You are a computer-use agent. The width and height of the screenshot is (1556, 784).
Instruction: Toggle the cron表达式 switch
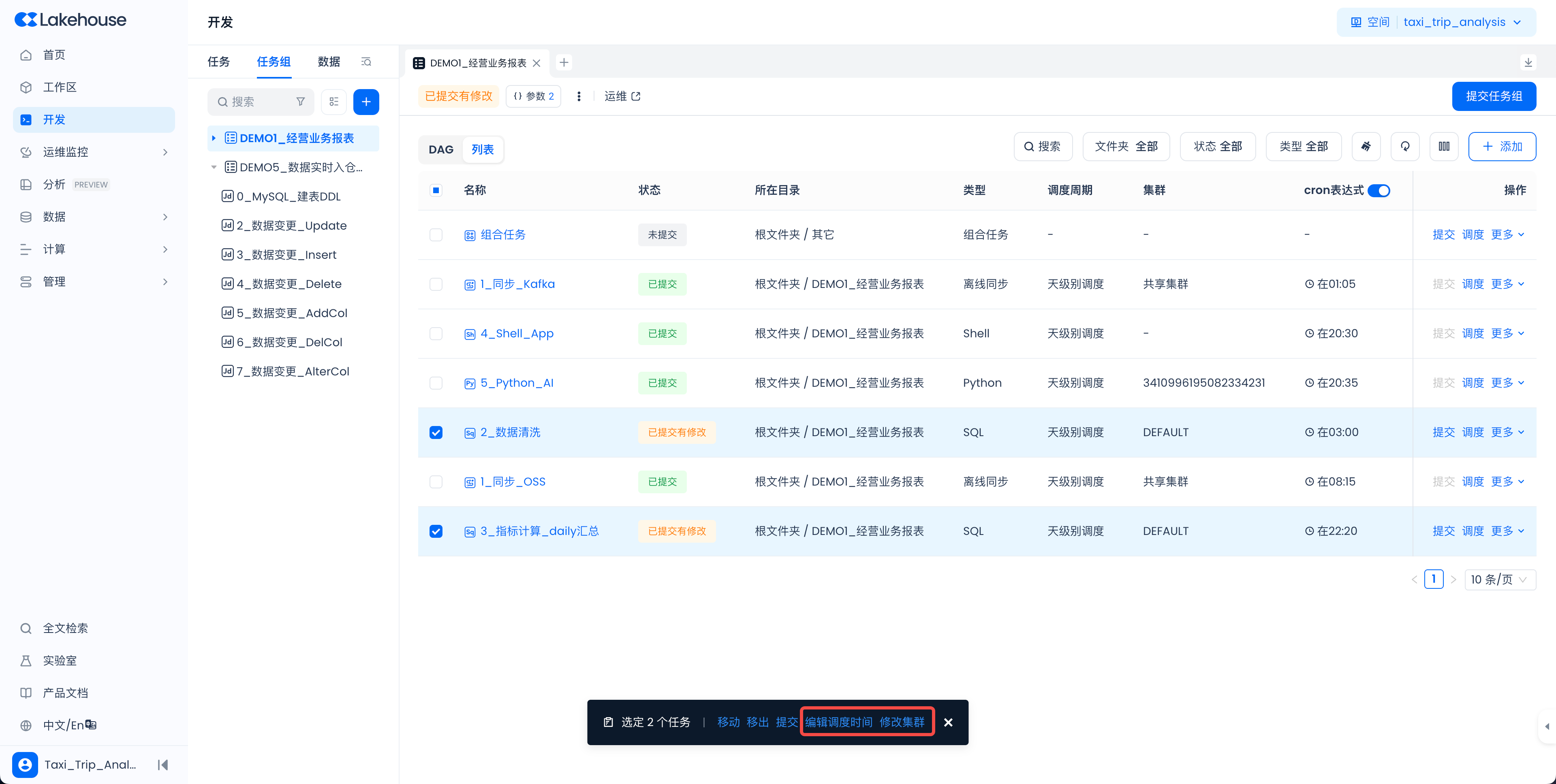coord(1379,191)
